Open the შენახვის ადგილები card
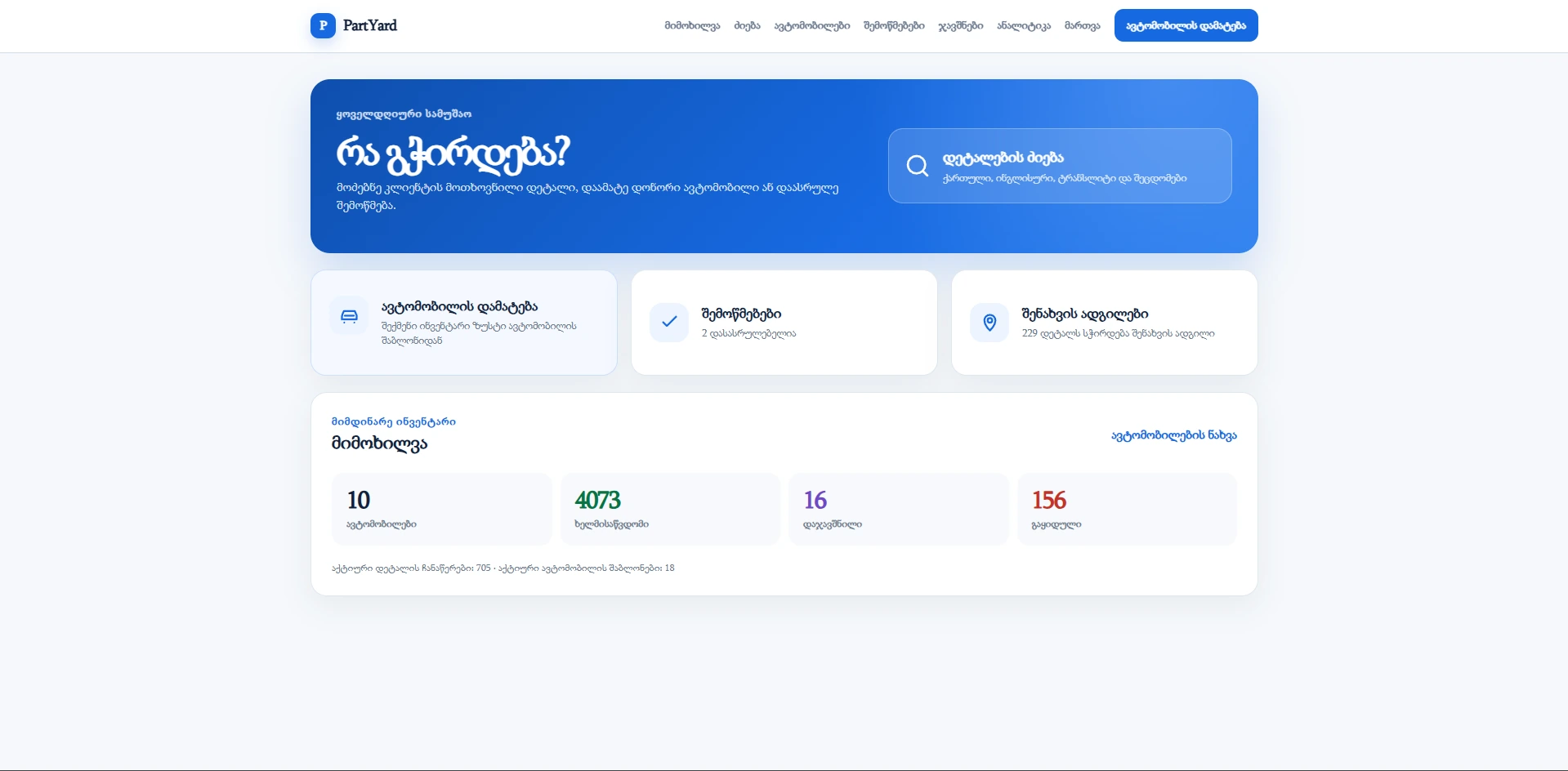Viewport: 1568px width, 771px height. click(x=1105, y=323)
